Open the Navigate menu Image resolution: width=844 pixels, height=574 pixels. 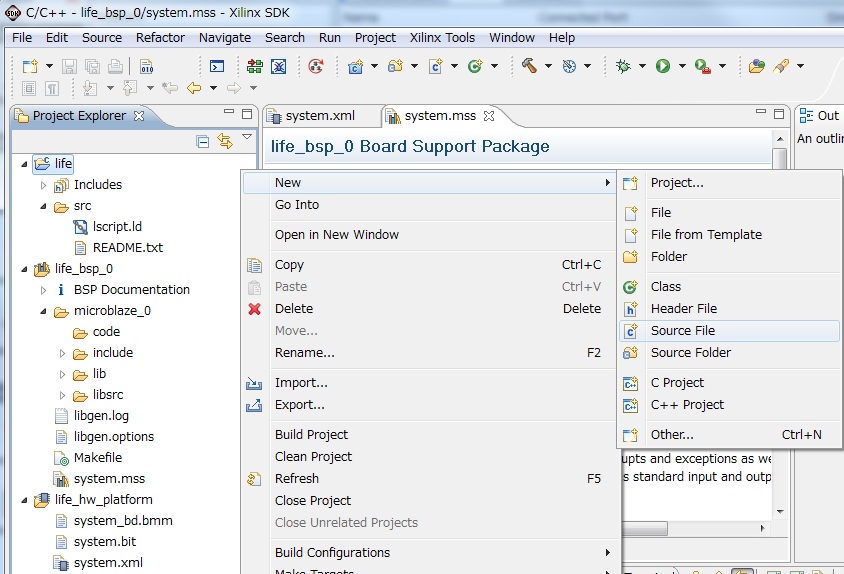pos(224,38)
